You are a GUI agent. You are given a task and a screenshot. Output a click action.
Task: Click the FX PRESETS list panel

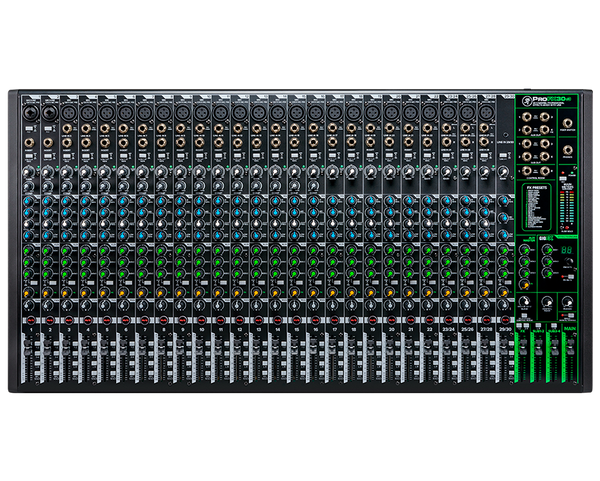click(x=536, y=207)
